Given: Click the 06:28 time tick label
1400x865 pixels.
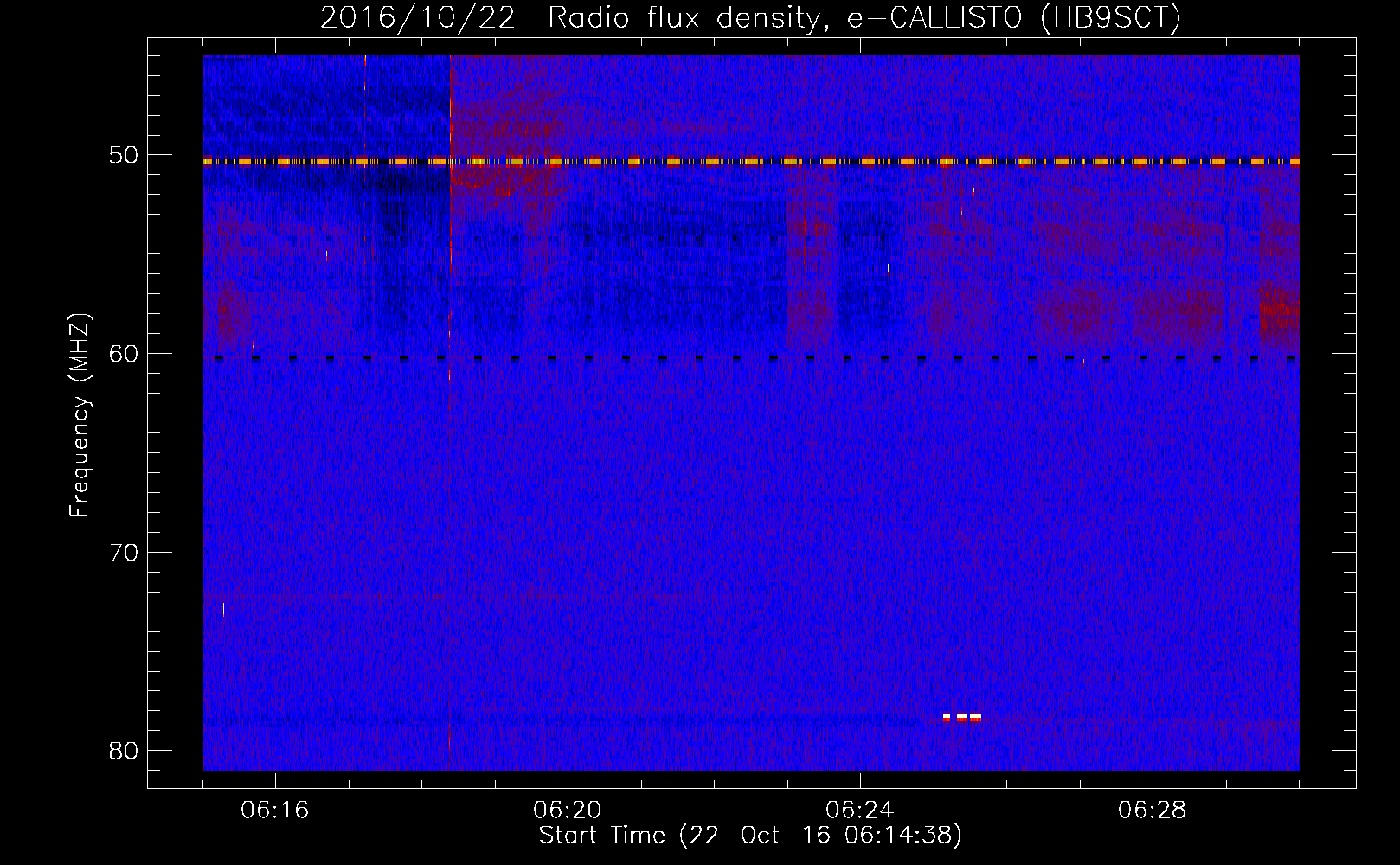Looking at the screenshot, I should [1153, 811].
